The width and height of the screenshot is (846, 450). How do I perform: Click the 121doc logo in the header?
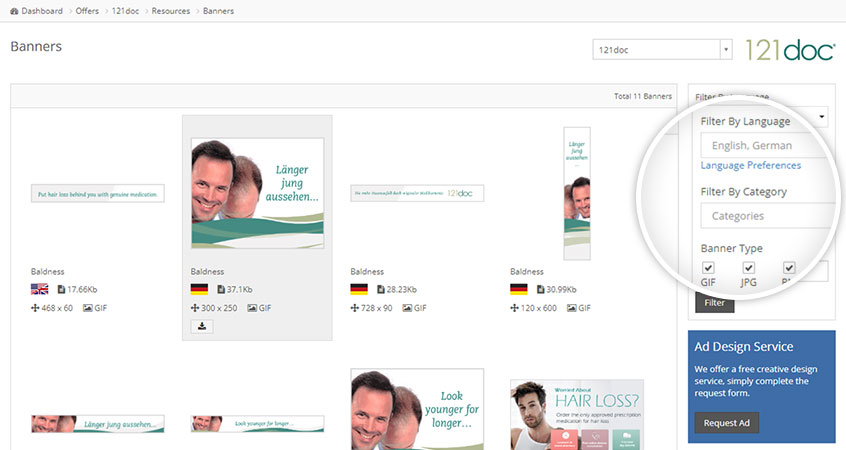(789, 49)
